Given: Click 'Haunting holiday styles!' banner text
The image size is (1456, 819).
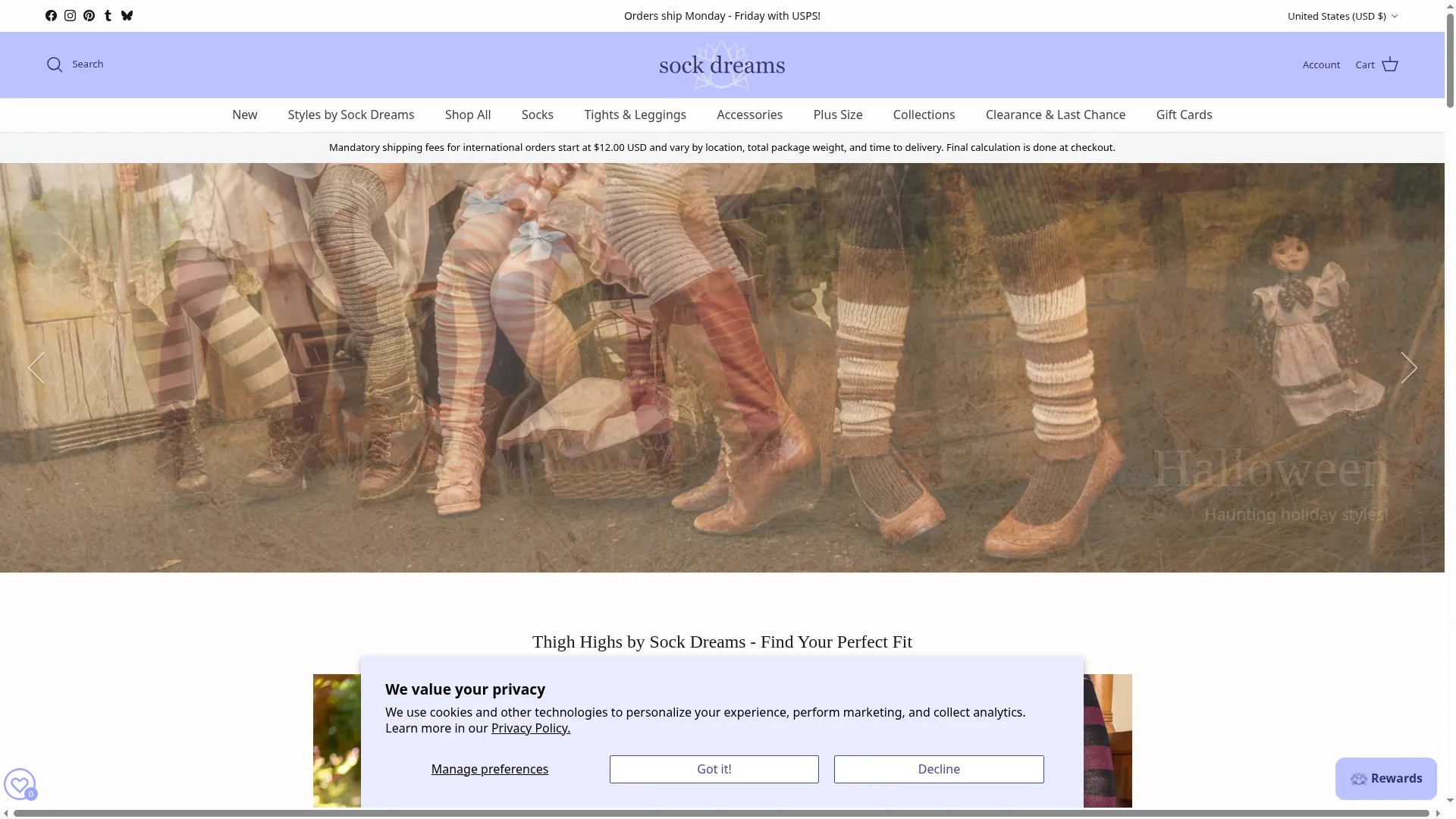Looking at the screenshot, I should (1296, 514).
